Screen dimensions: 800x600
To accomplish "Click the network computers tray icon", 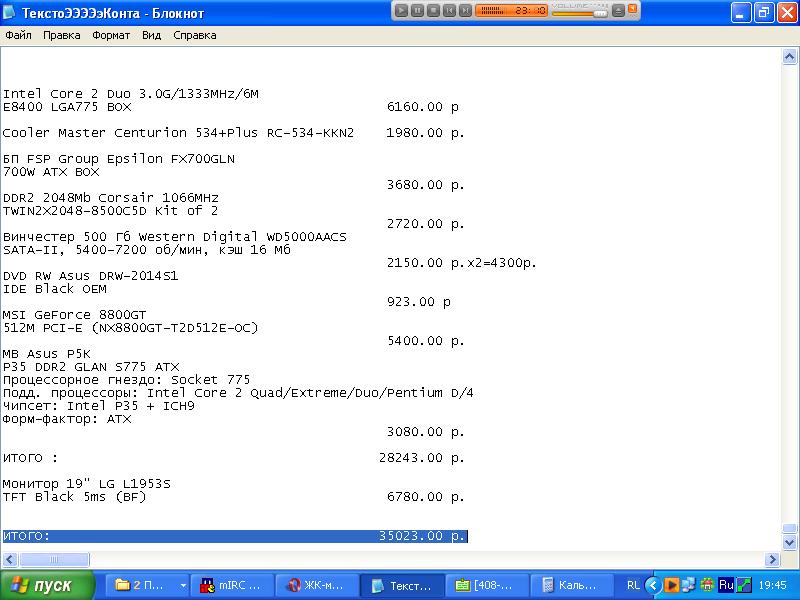I will tap(689, 585).
